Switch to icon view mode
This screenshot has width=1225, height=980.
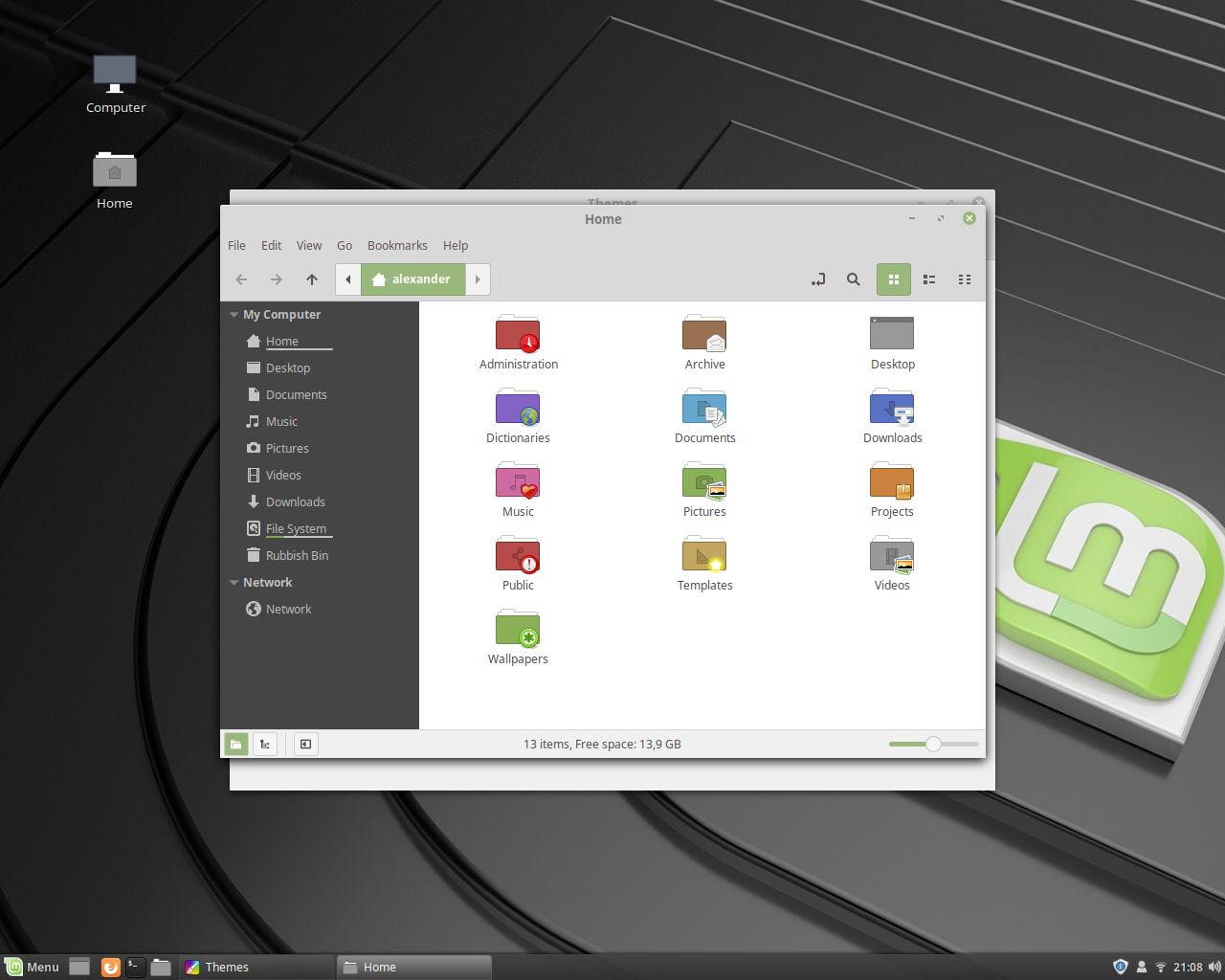tap(894, 279)
